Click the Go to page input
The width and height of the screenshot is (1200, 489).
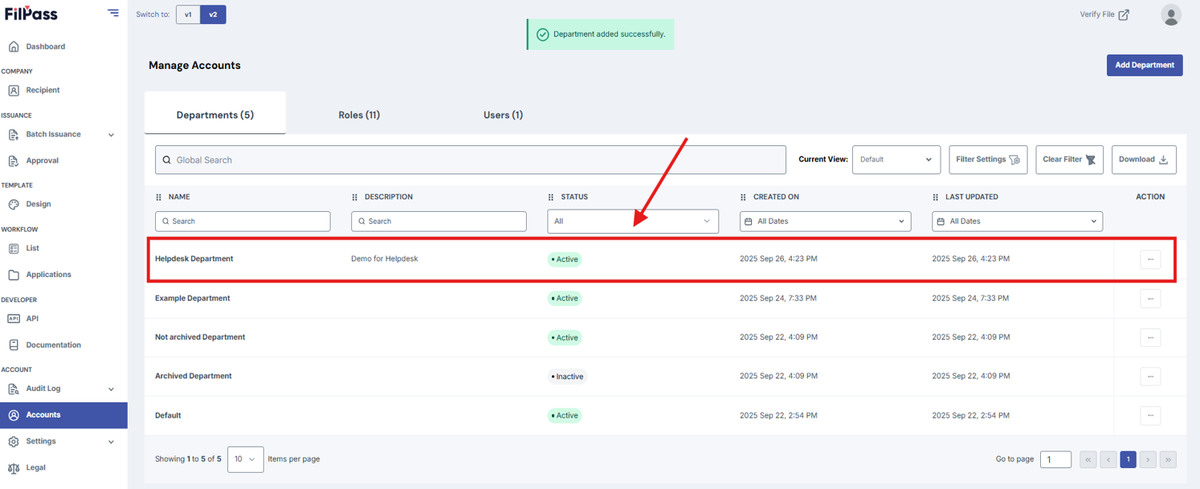(1055, 459)
